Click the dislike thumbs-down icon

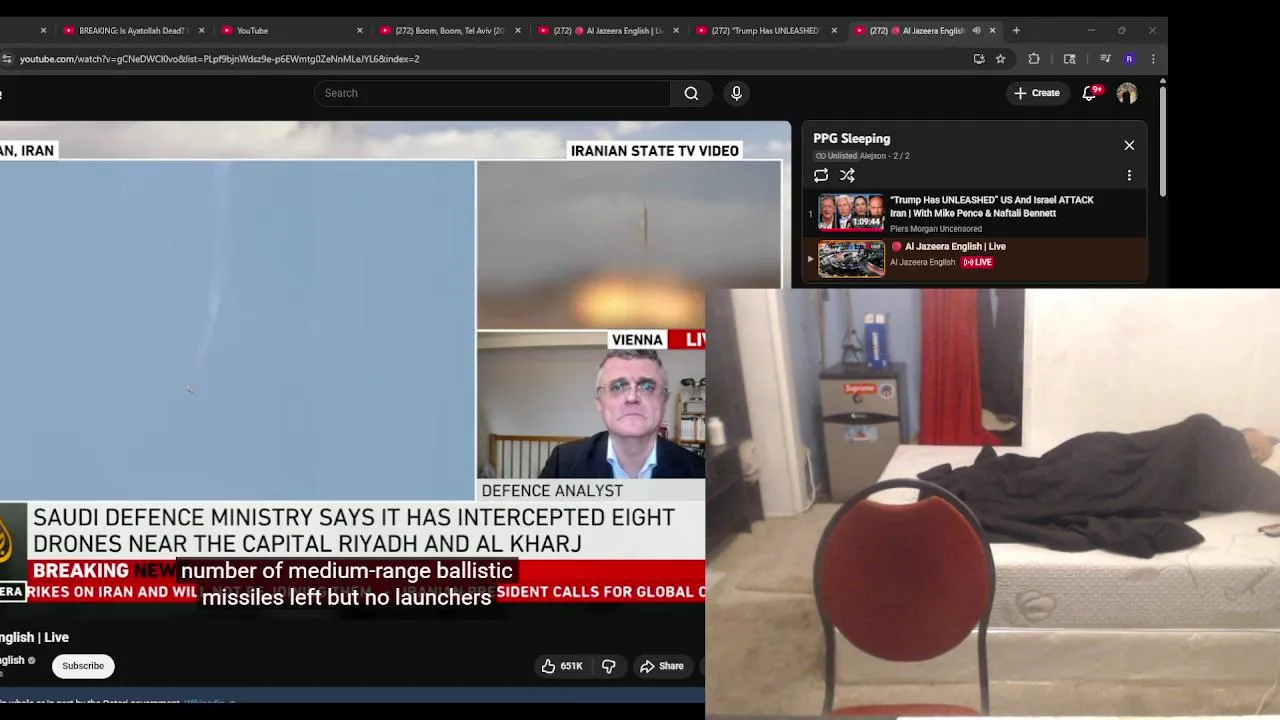pyautogui.click(x=608, y=666)
